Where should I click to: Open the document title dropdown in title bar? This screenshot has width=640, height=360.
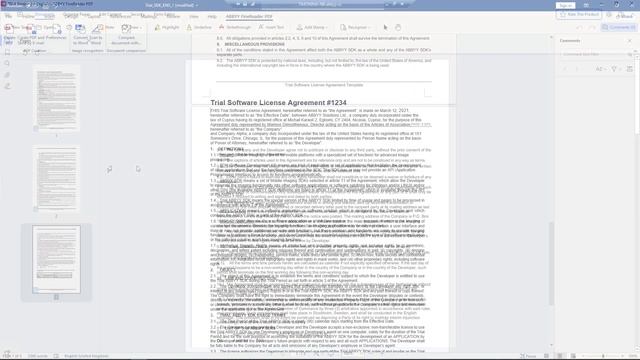click(171, 5)
